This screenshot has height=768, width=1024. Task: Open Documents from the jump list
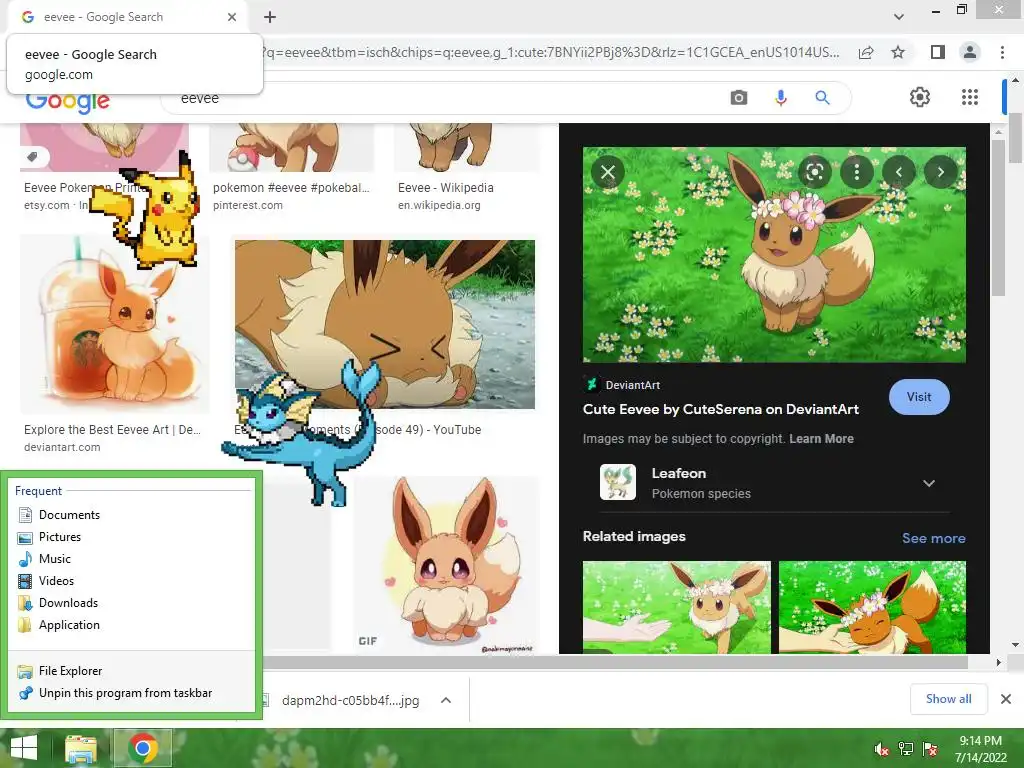click(x=69, y=515)
